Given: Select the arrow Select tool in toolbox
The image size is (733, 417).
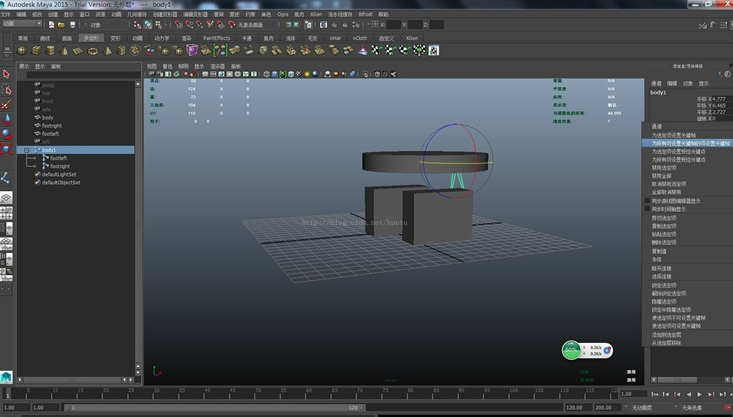Looking at the screenshot, I should (6, 74).
